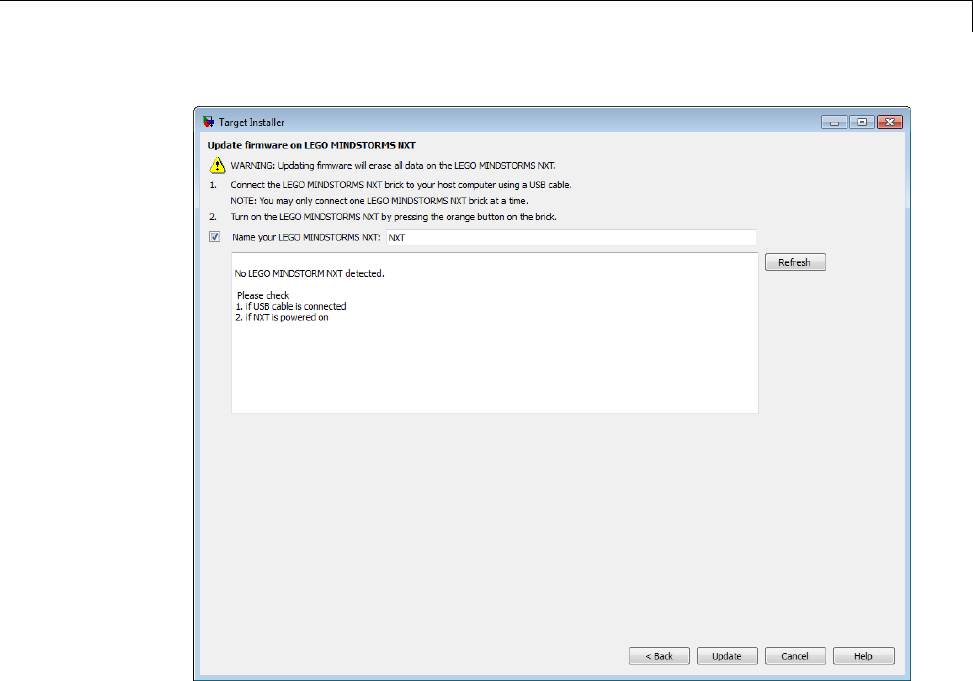Click the 'Please check' text
973x681 pixels.
click(263, 295)
